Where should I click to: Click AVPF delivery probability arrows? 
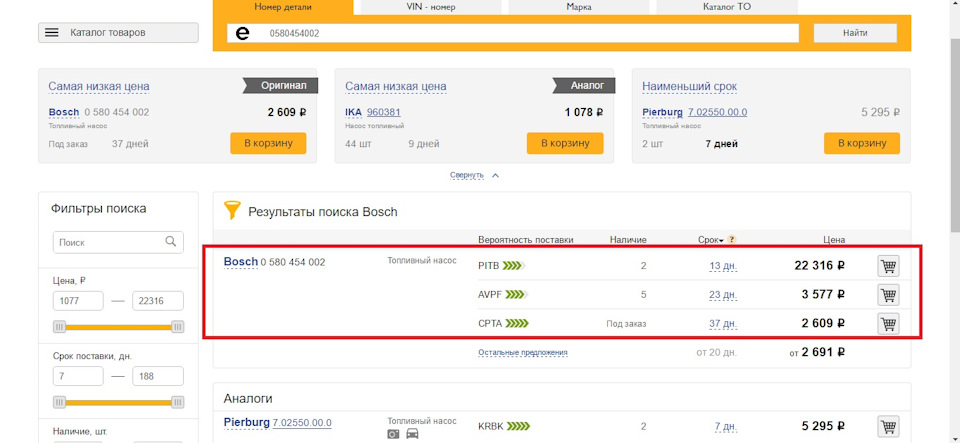[517, 295]
